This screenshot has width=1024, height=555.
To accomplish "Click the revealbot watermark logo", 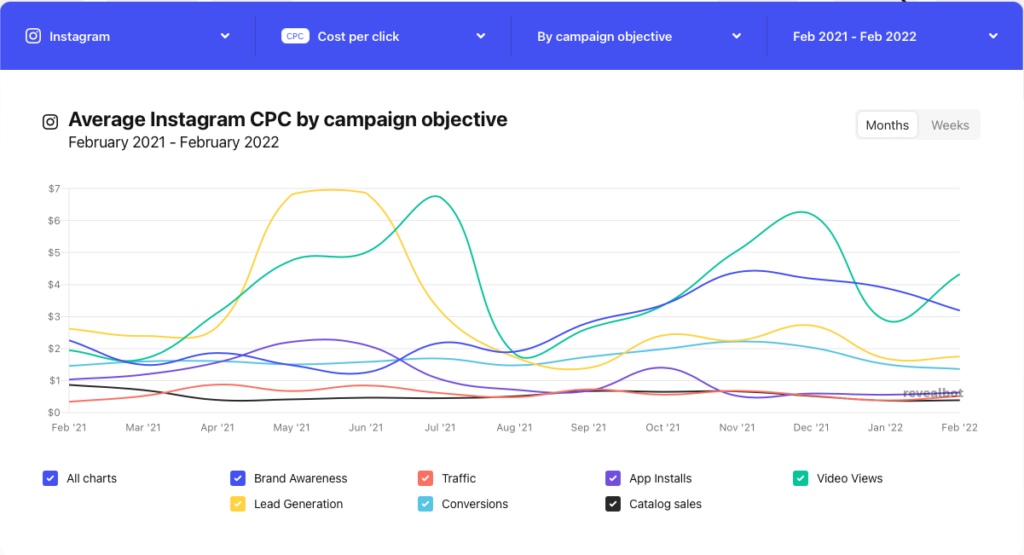I will click(932, 394).
